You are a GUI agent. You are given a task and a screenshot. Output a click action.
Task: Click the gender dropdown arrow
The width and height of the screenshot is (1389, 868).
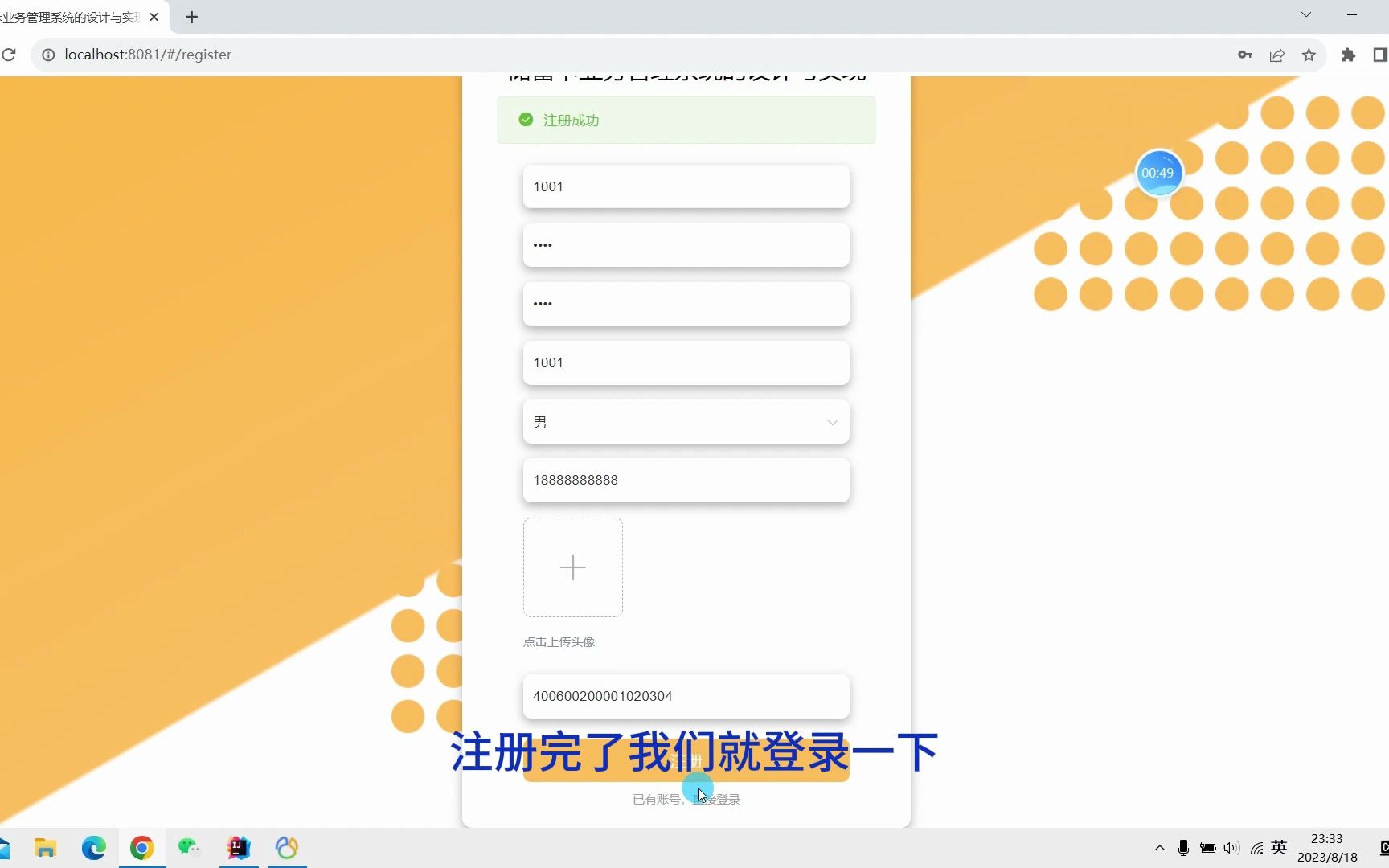click(x=832, y=423)
